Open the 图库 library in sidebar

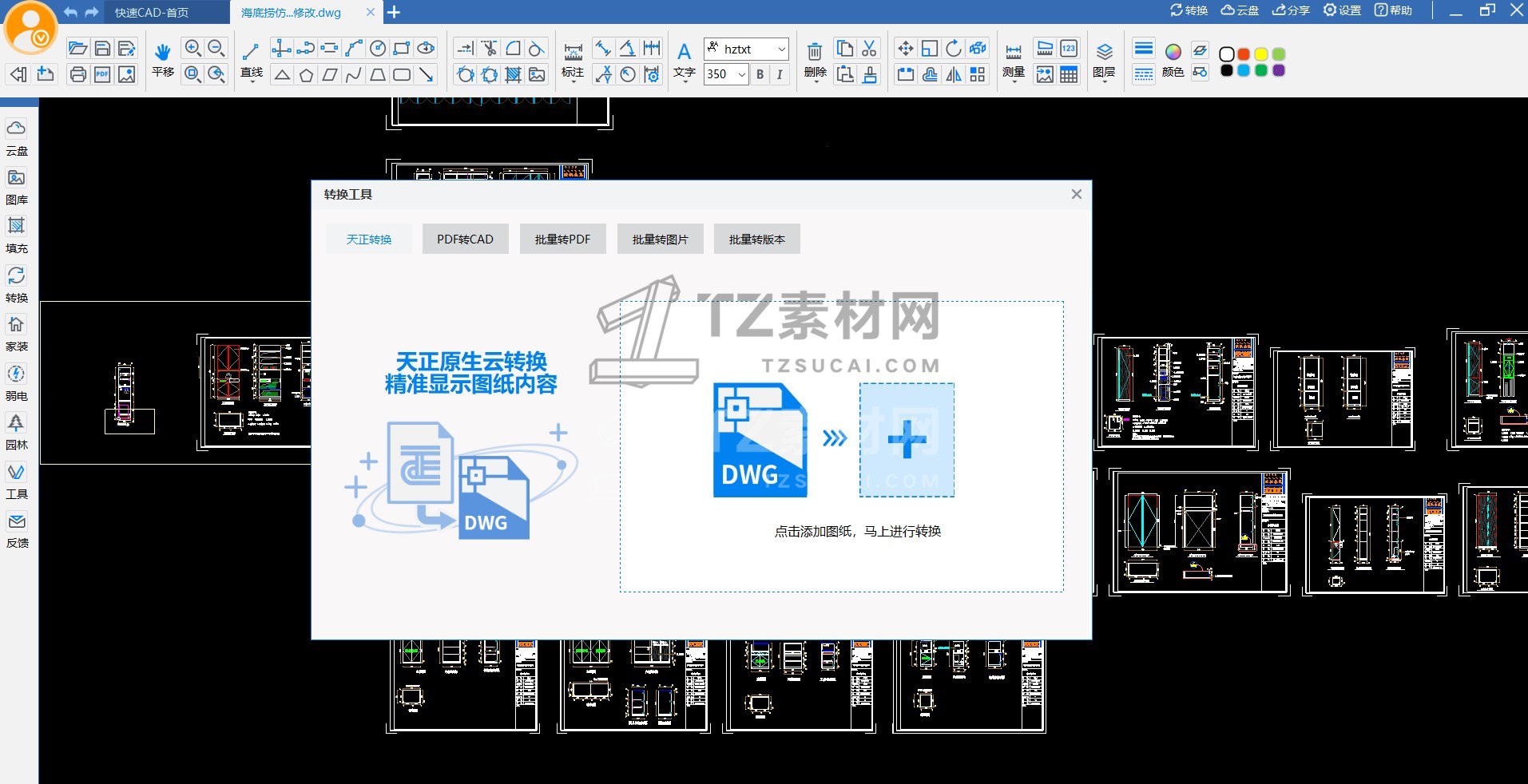17,187
